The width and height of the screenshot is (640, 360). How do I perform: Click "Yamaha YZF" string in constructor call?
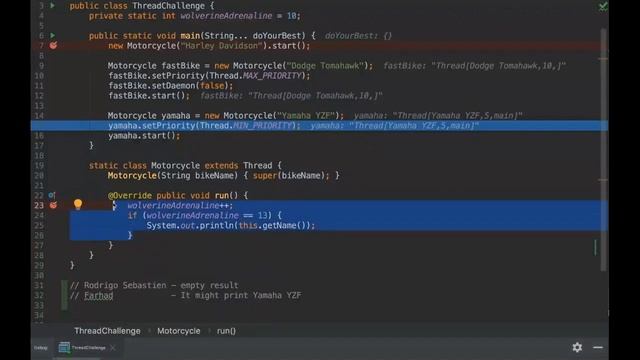click(306, 116)
